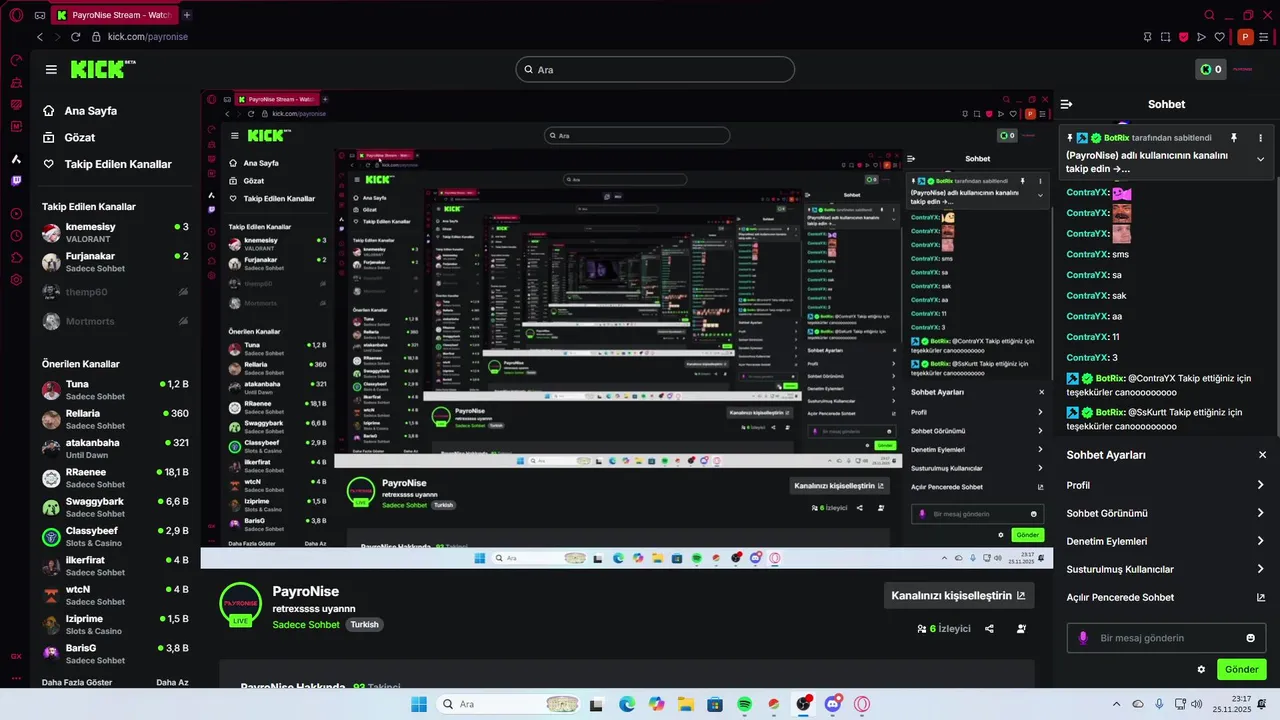Open Discord from the taskbar
Screen dimensions: 1280x720
833,704
